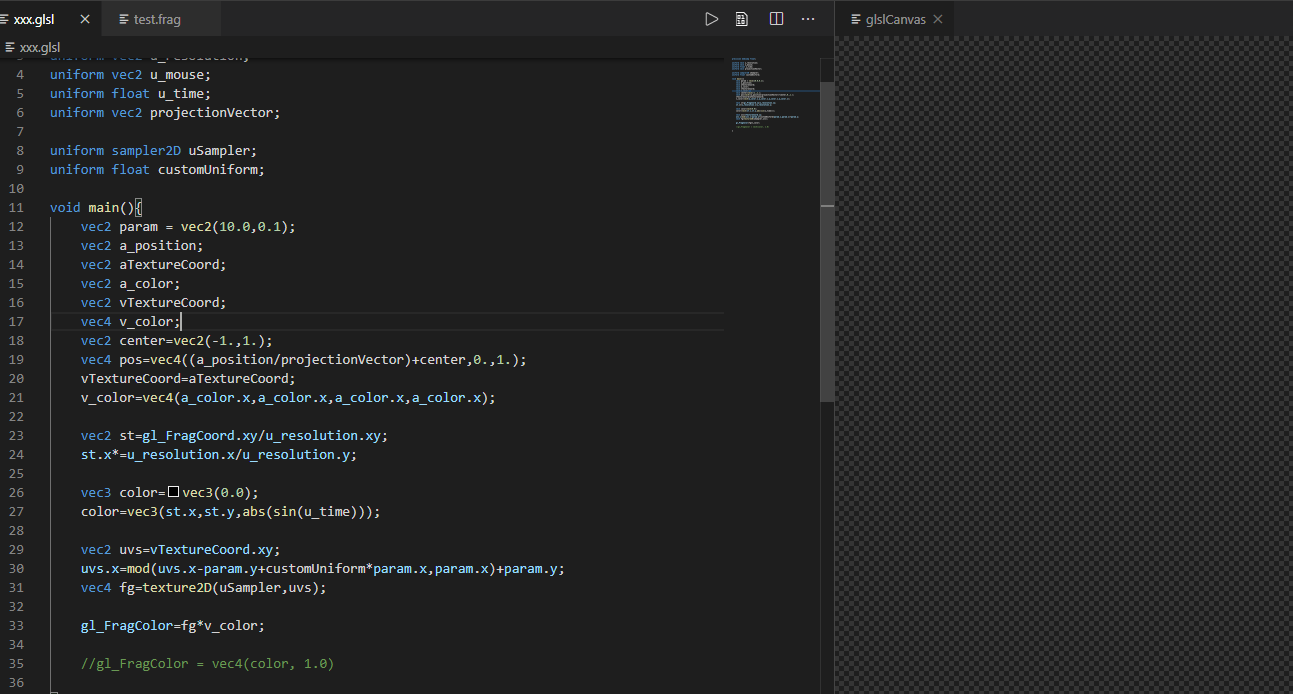This screenshot has height=694, width=1293.
Task: Close the glslCanvas preview tab
Action: coord(936,19)
